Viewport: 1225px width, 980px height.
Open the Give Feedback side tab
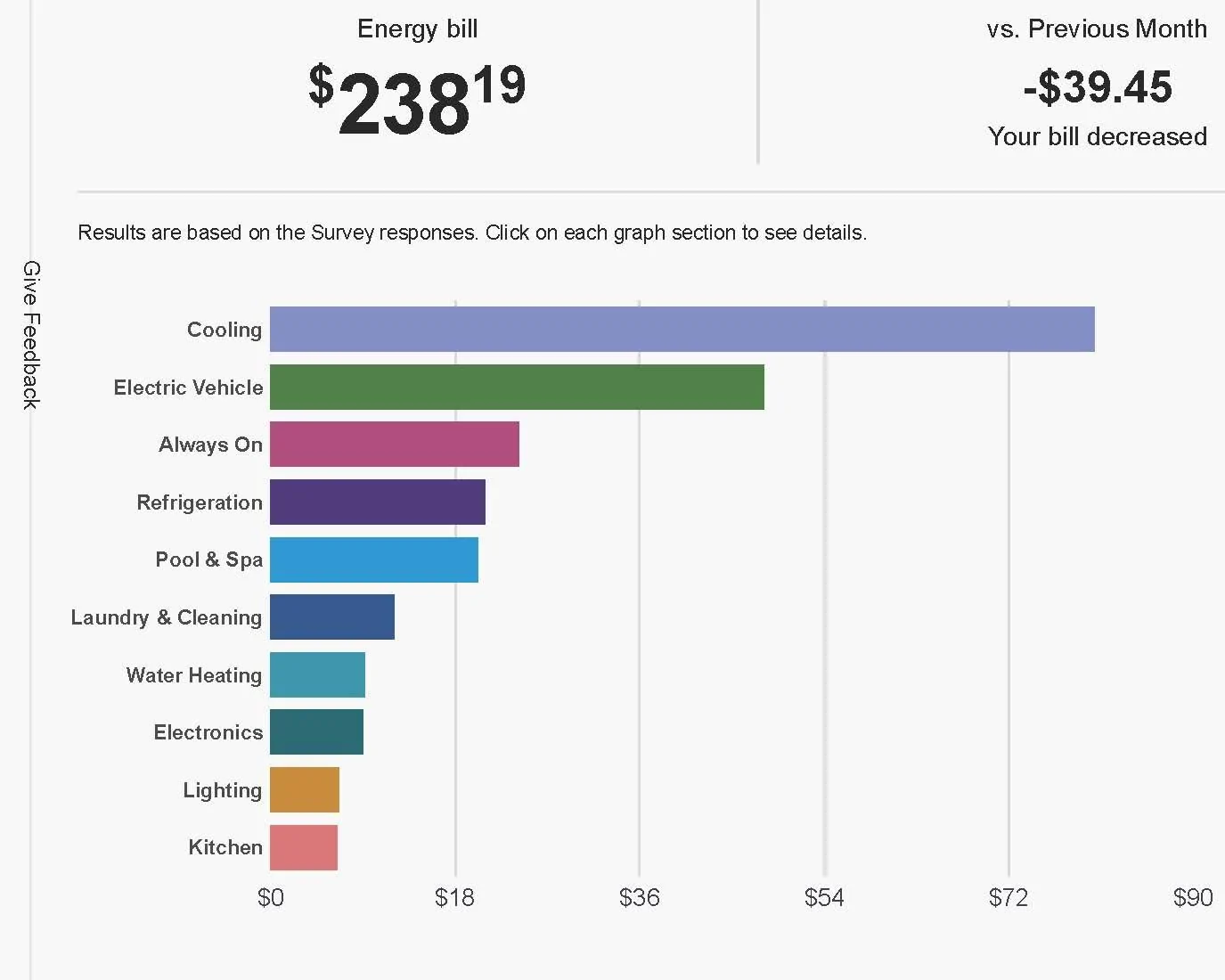coord(31,335)
